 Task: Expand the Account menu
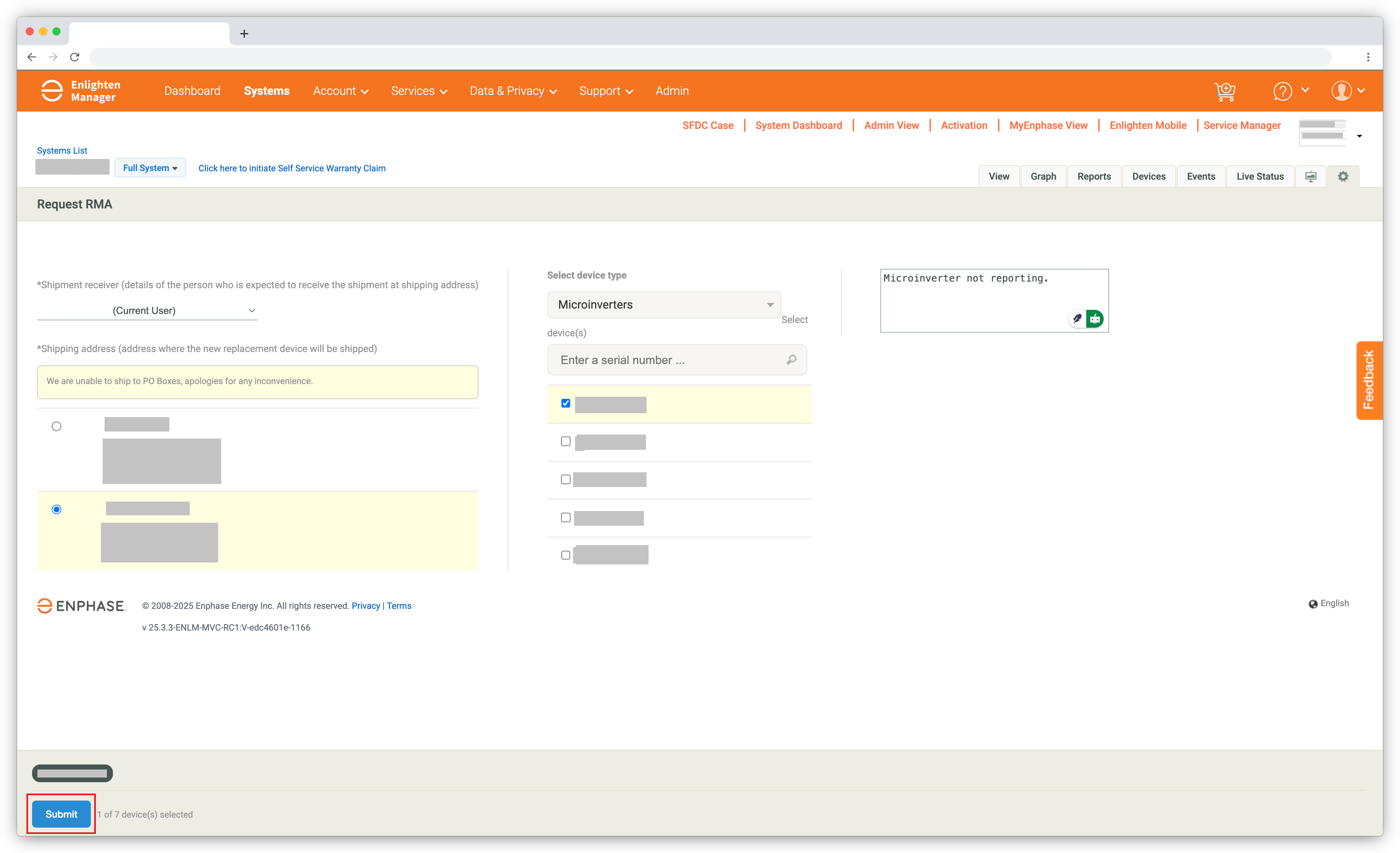(x=340, y=91)
